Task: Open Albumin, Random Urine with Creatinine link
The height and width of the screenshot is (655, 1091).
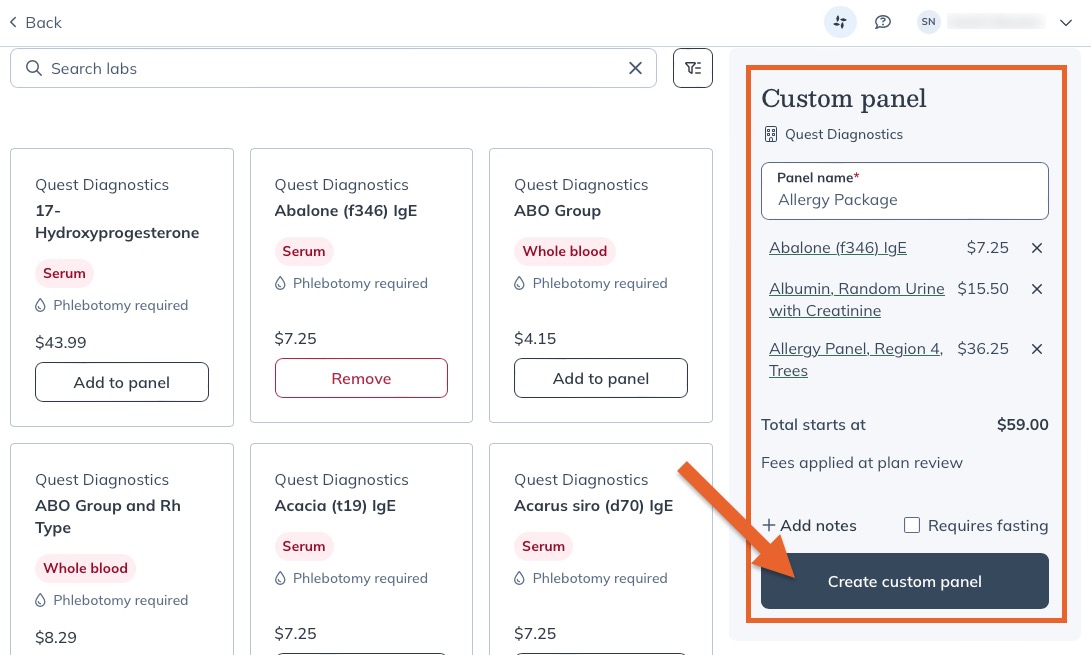Action: pos(857,299)
